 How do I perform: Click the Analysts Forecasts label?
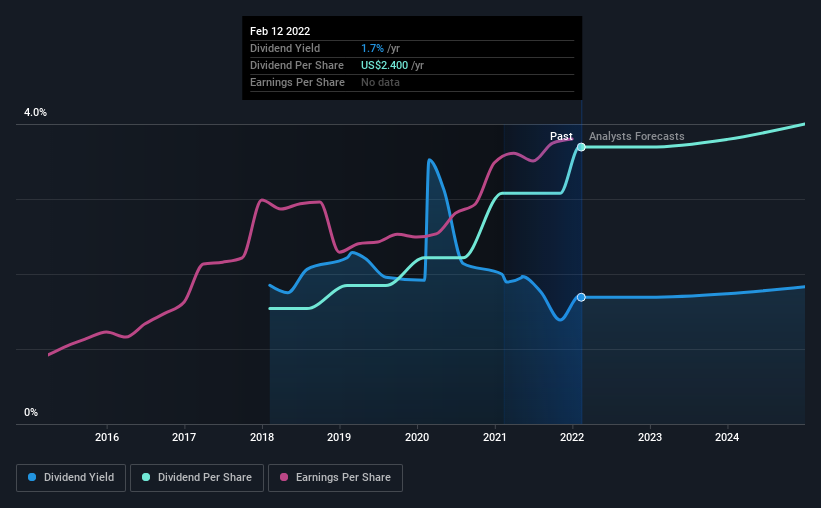(x=637, y=136)
